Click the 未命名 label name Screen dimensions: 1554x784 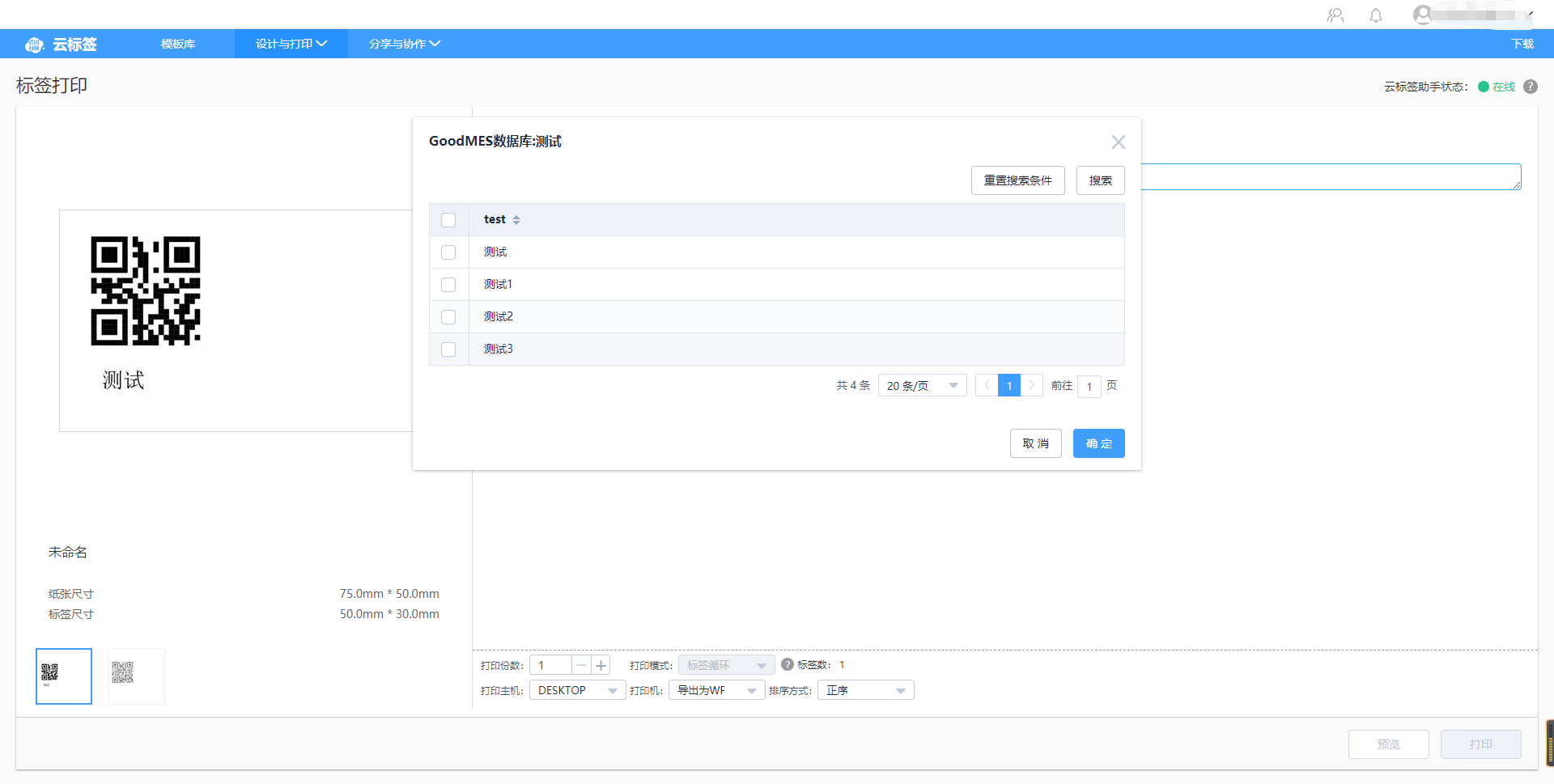point(68,553)
